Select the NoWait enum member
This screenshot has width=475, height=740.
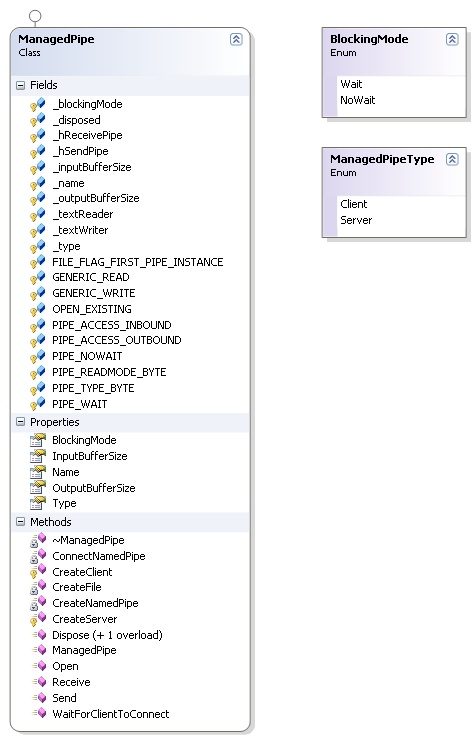click(x=358, y=100)
